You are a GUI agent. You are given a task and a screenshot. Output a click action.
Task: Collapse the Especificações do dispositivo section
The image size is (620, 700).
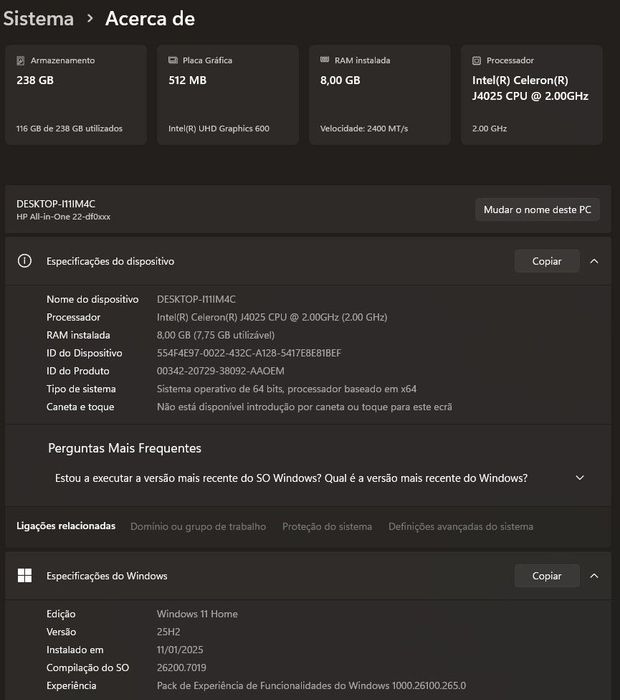[594, 261]
